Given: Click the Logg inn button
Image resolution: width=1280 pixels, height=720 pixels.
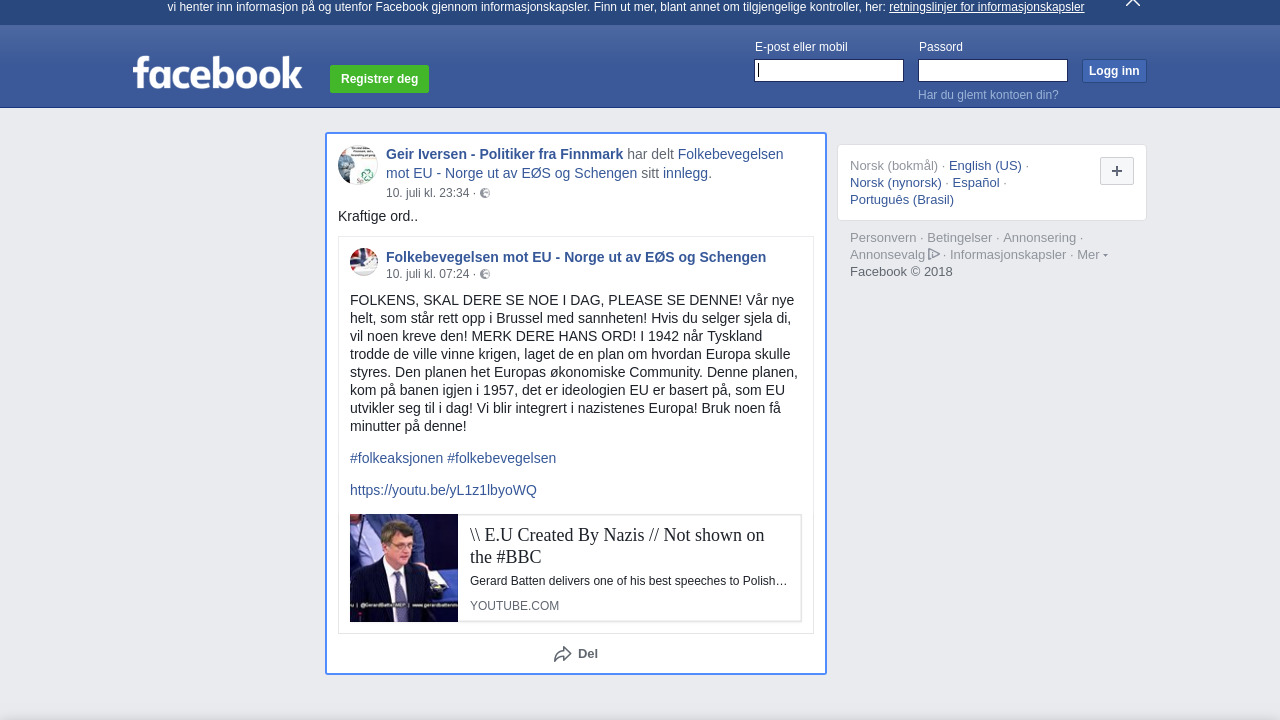Looking at the screenshot, I should [1114, 71].
